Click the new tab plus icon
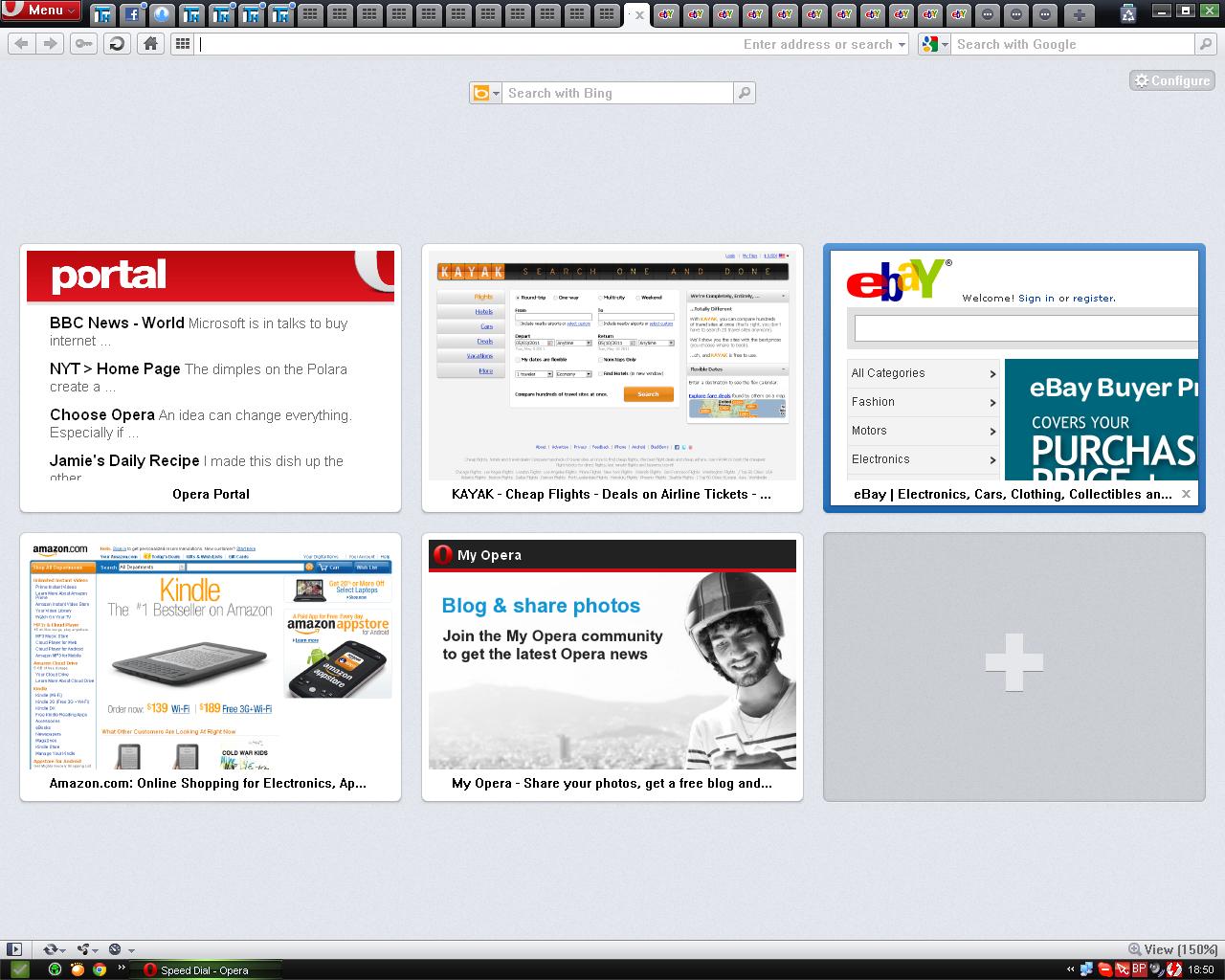This screenshot has height=980, width=1225. 1079,14
